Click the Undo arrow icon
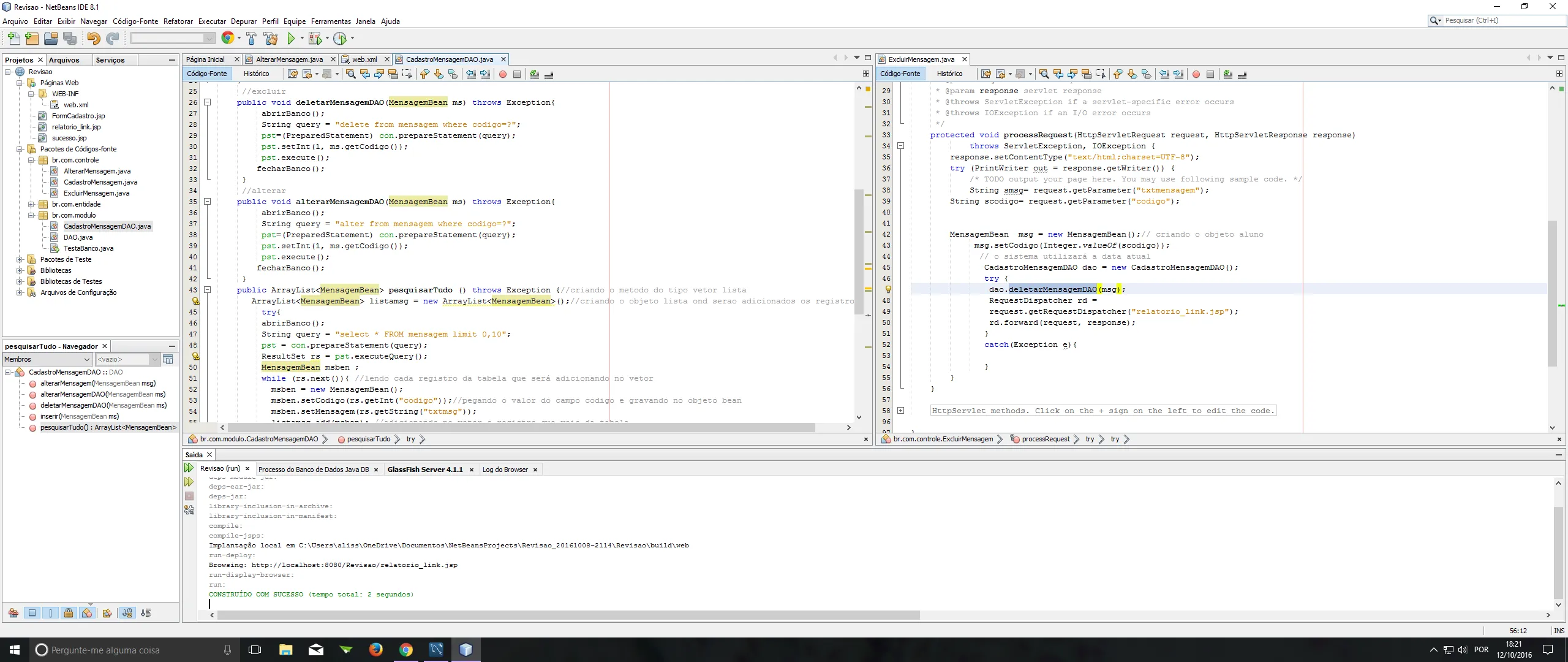1568x662 pixels. (93, 39)
